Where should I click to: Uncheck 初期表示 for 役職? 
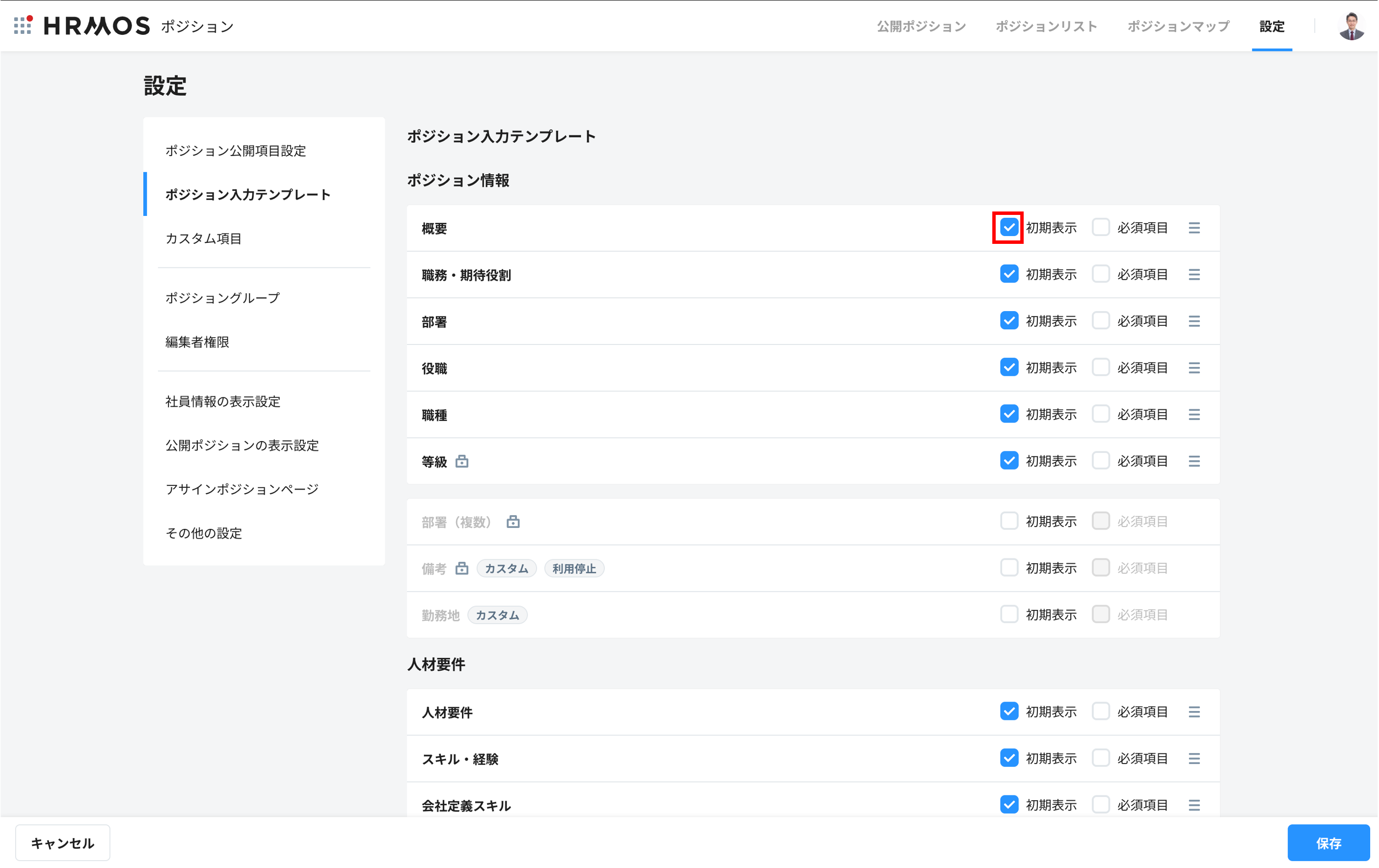(x=1009, y=368)
